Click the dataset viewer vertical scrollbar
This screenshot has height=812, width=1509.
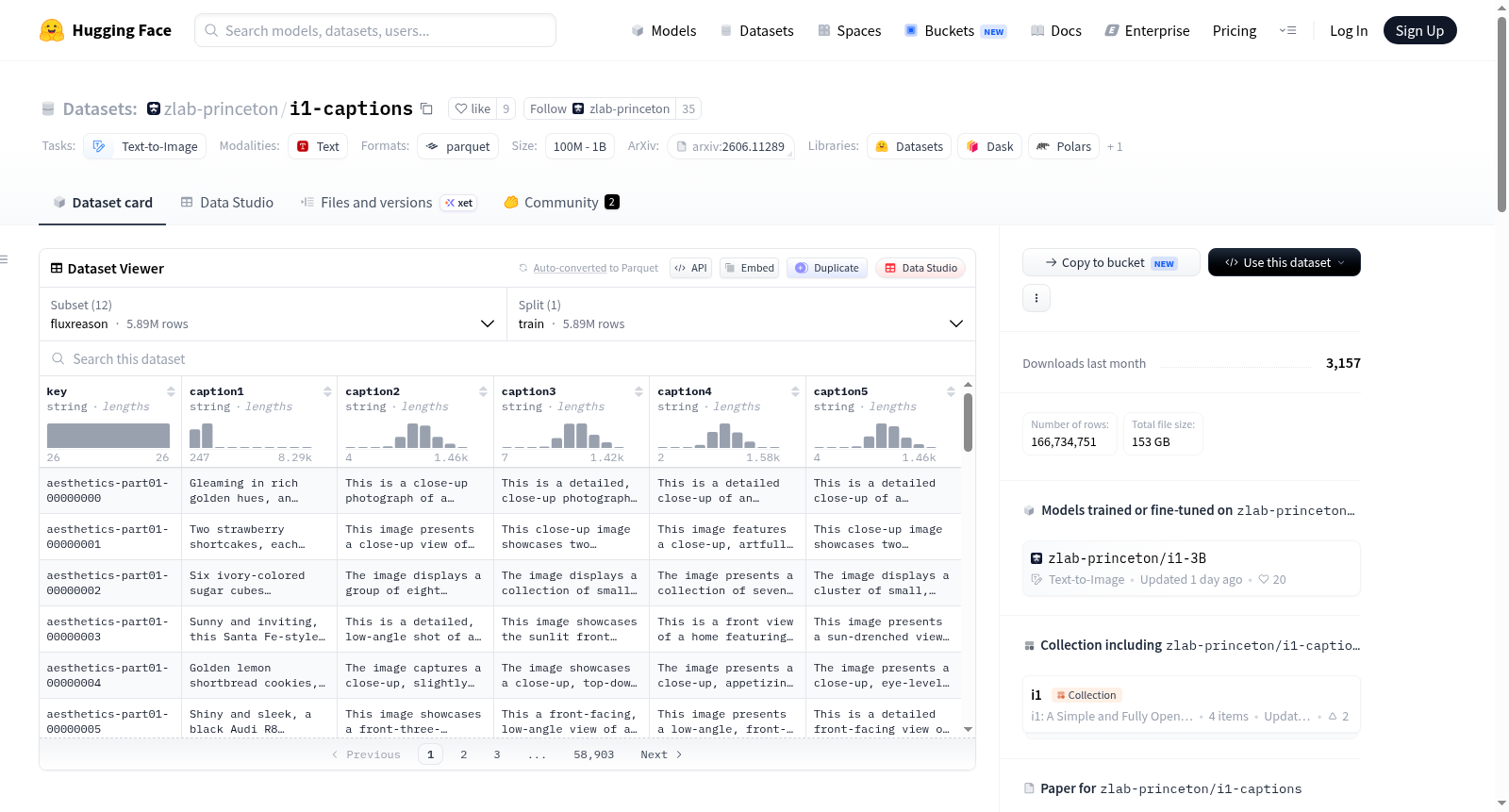968,423
